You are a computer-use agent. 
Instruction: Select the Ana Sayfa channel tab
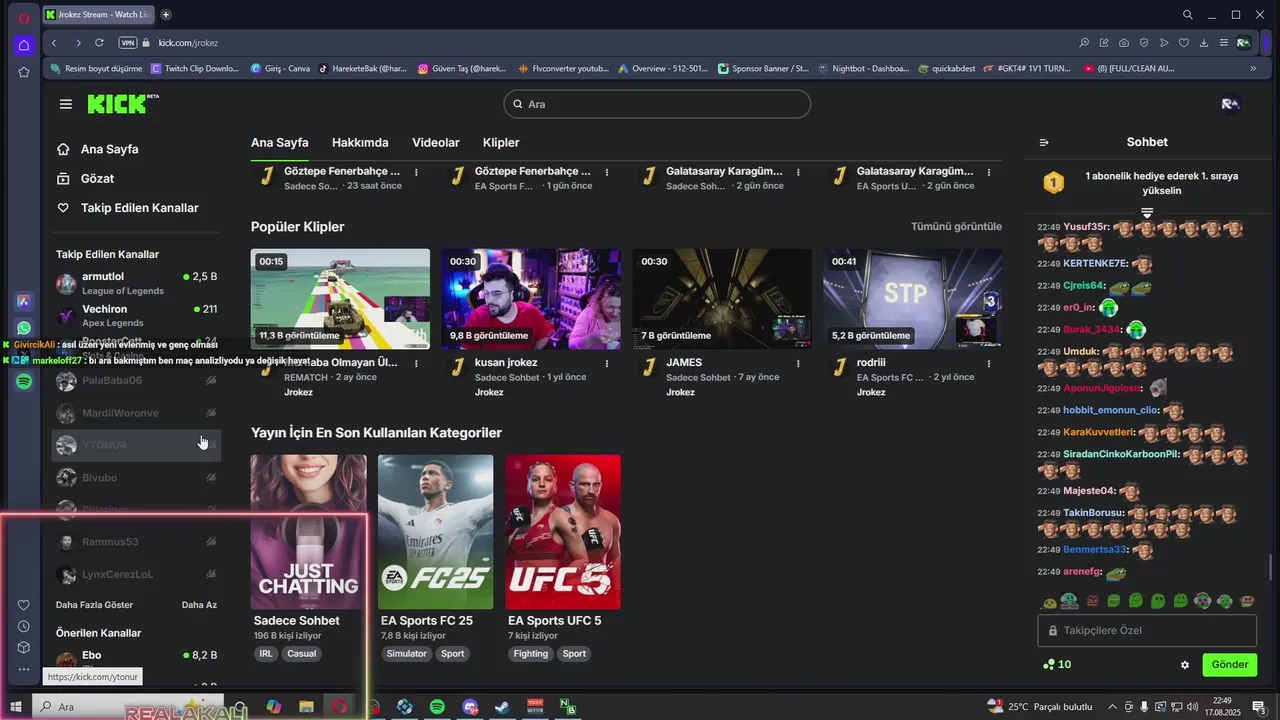[x=279, y=143]
